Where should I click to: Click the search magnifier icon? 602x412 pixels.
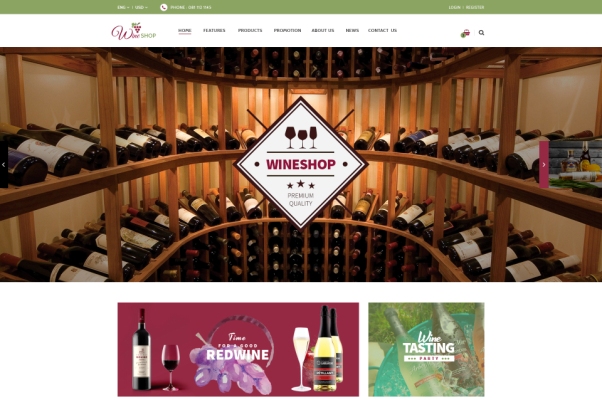(x=481, y=33)
